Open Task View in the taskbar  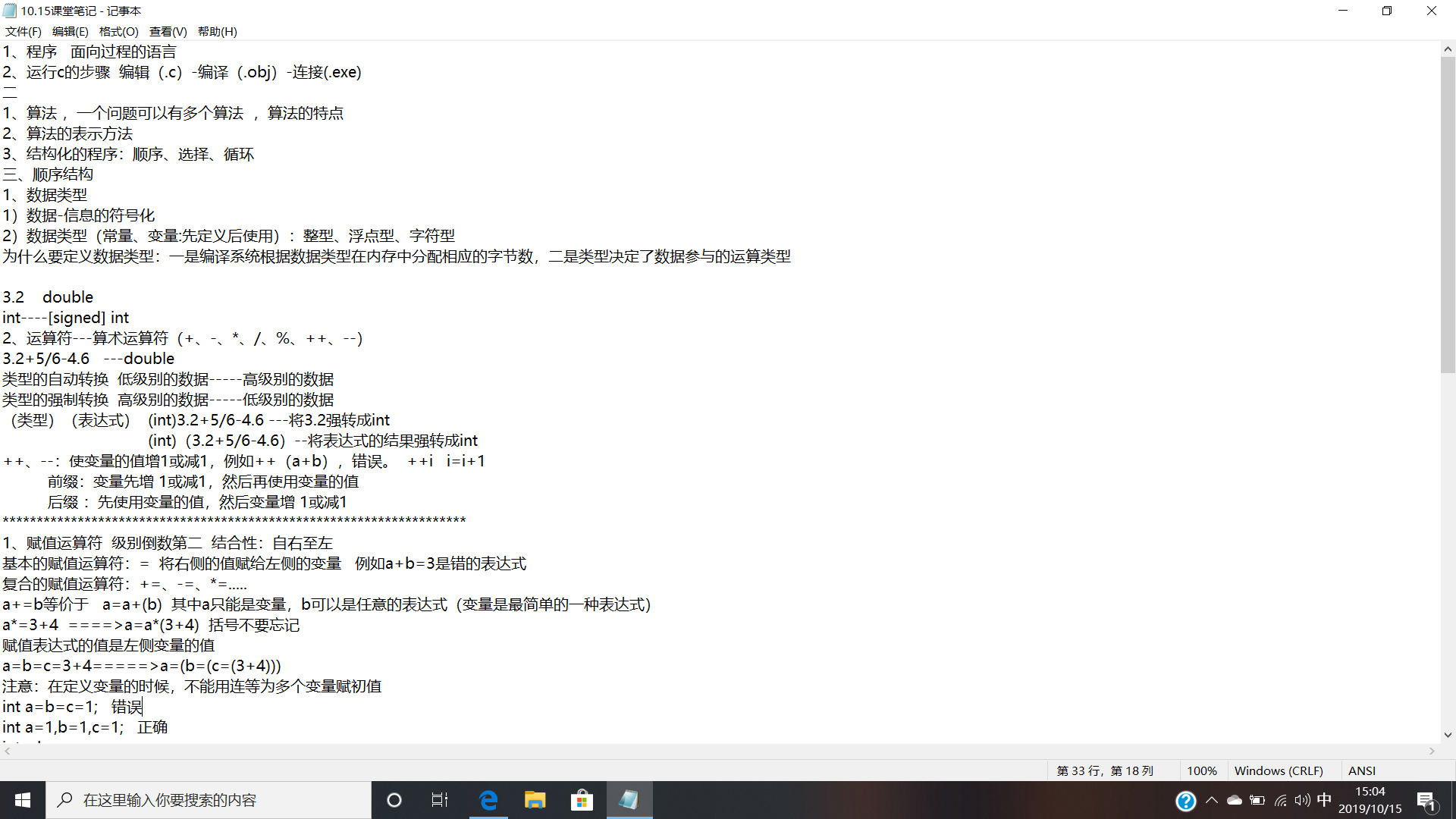tap(440, 800)
